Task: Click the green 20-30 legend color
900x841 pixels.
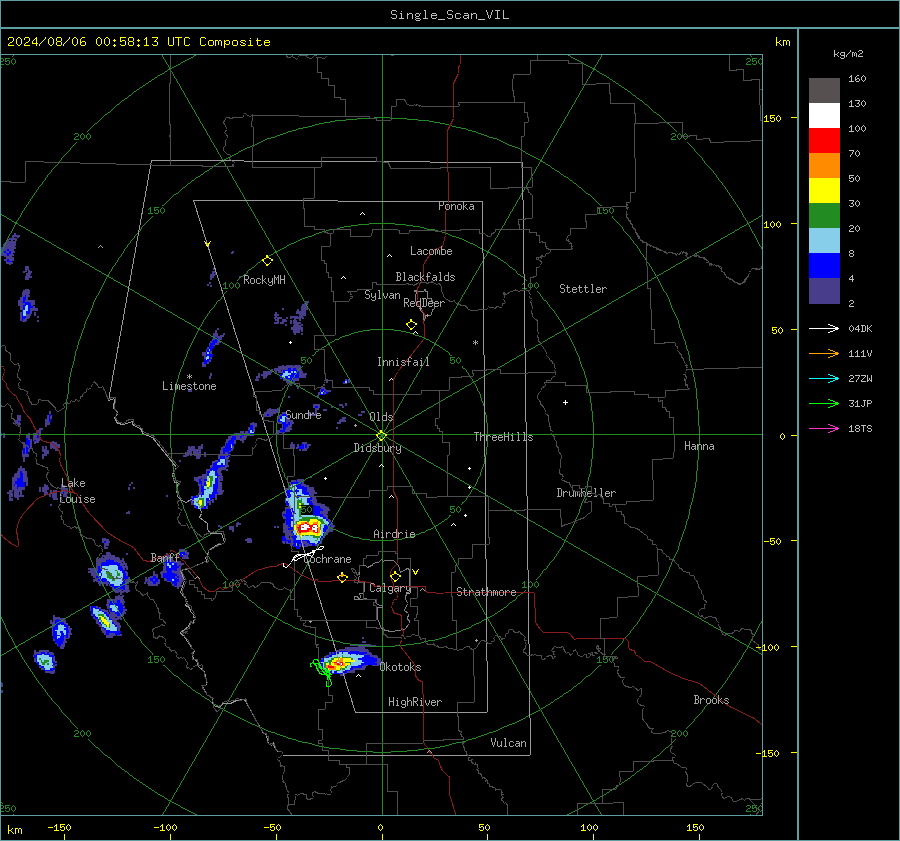Action: click(824, 216)
